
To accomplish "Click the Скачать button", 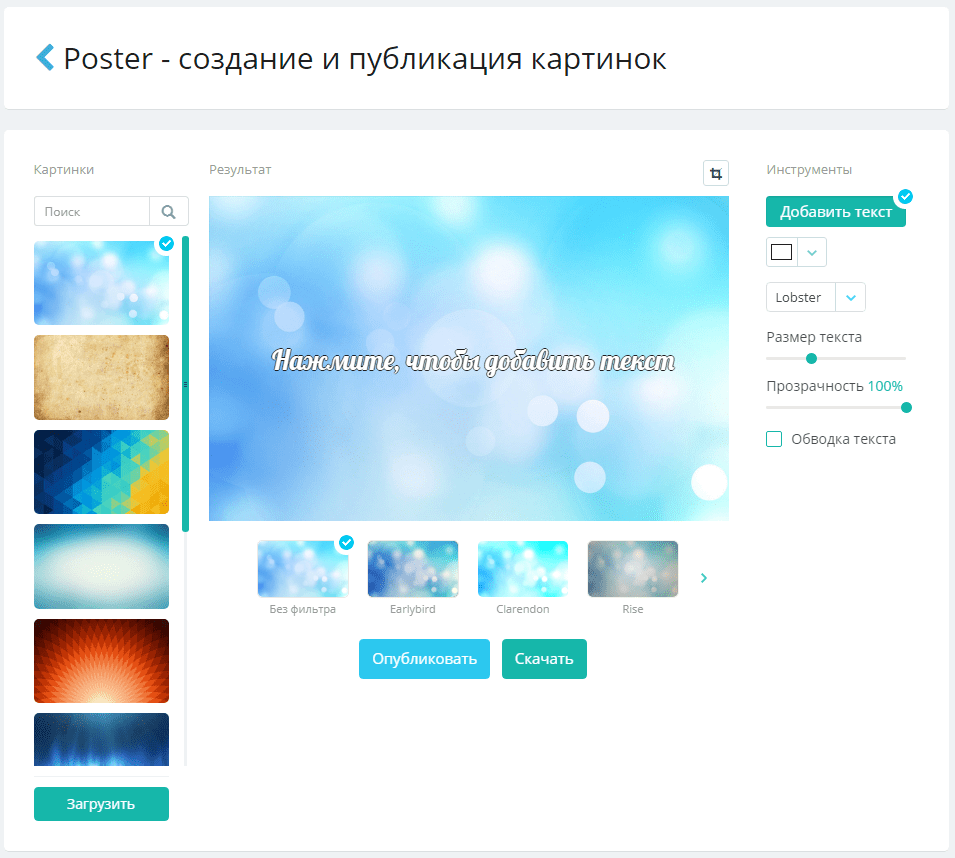I will (x=544, y=659).
